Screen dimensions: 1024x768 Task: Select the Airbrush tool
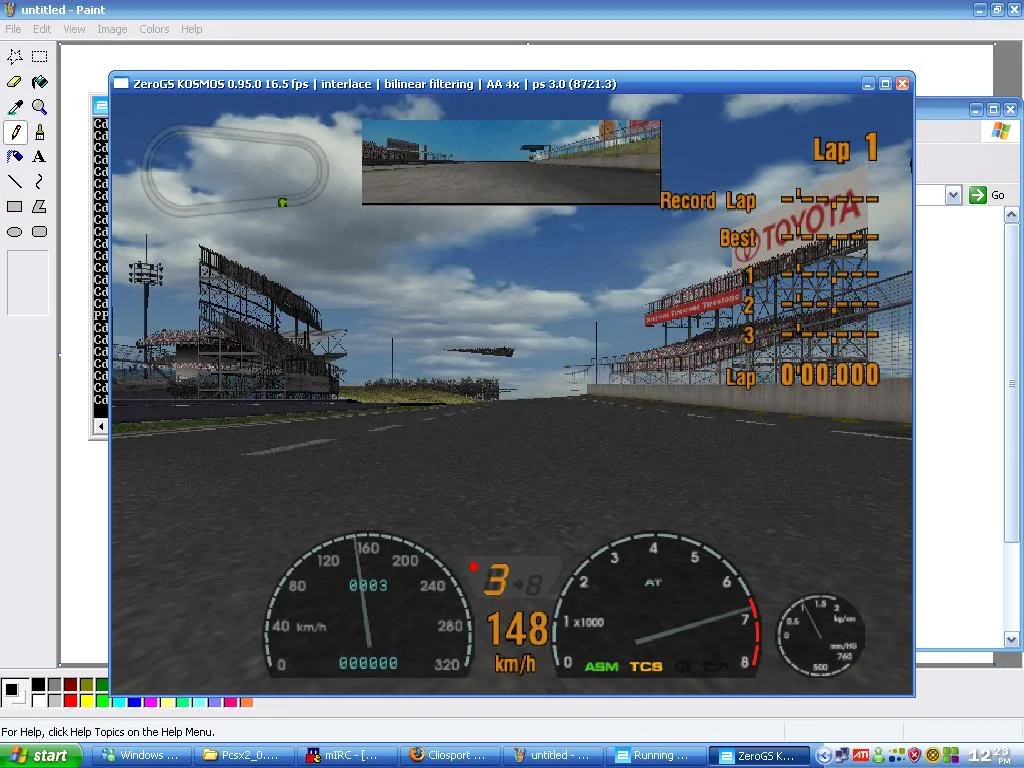click(15, 157)
